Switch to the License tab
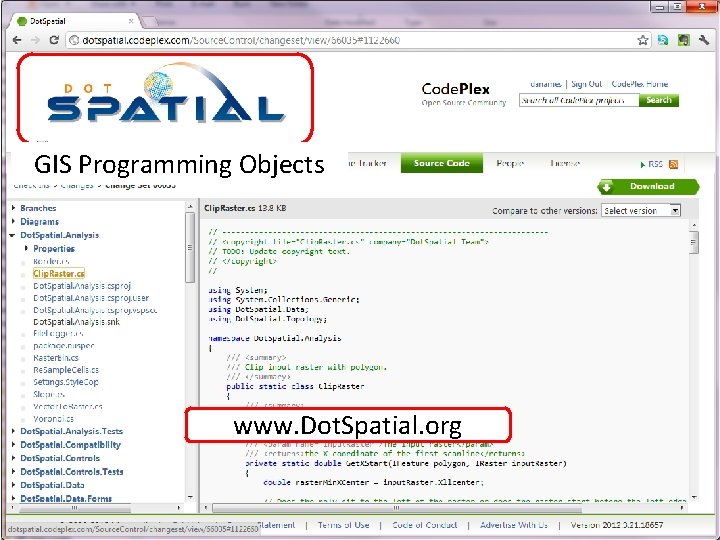The height and width of the screenshot is (540, 720). [565, 163]
